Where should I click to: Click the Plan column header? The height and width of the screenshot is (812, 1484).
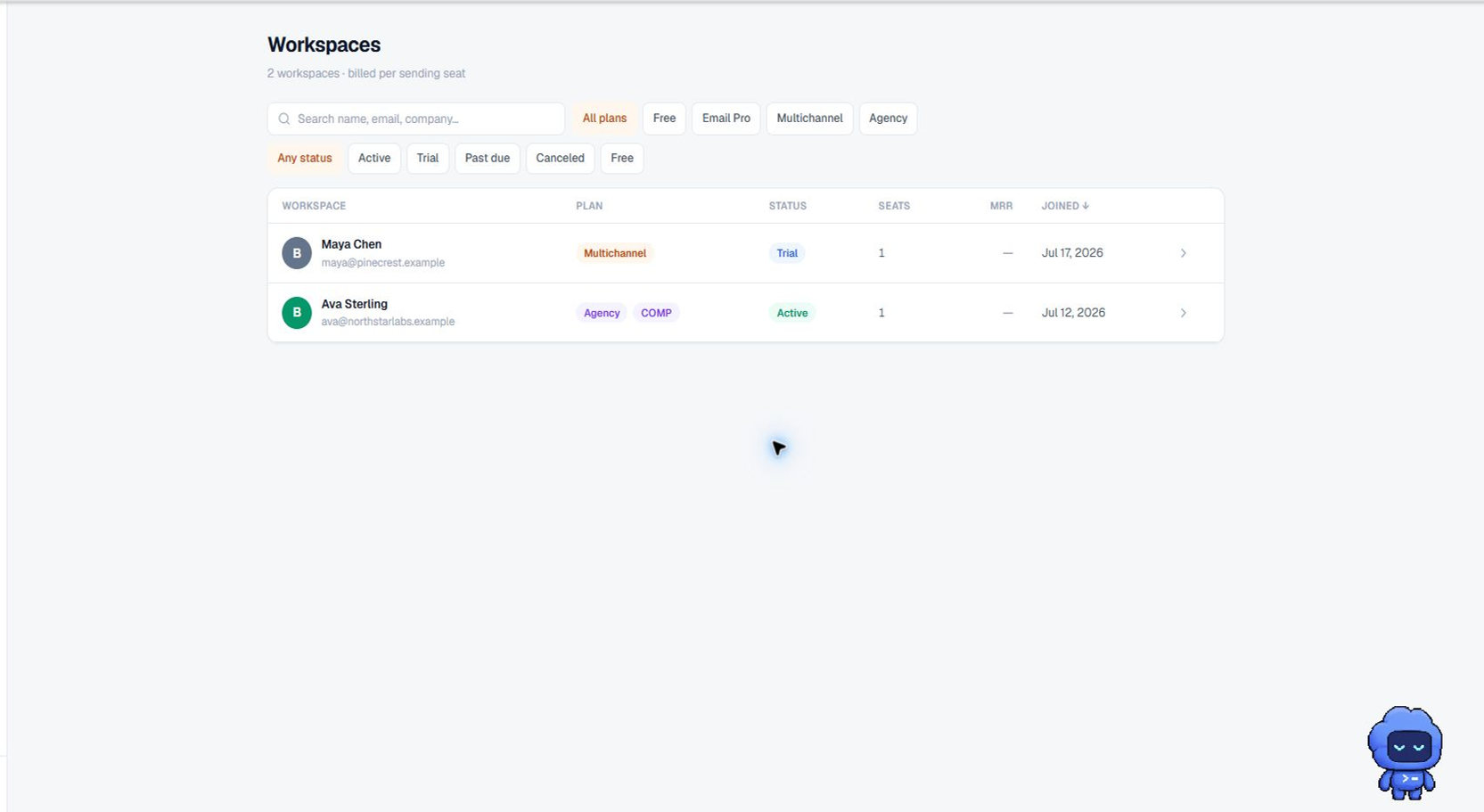[x=589, y=206]
